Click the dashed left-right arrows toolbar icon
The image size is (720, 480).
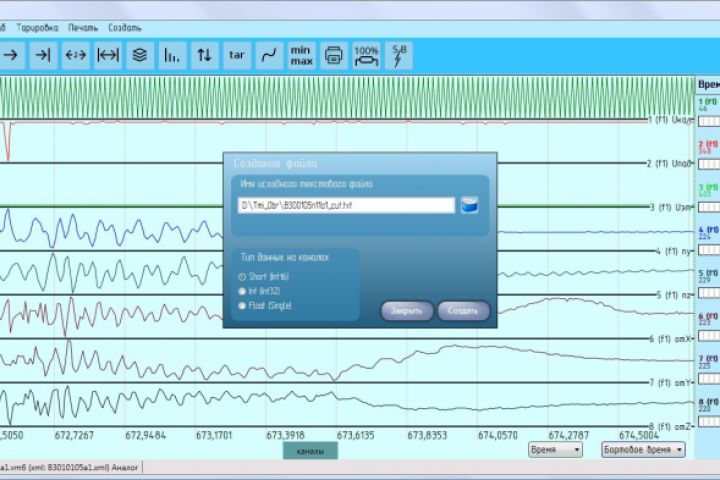coord(75,55)
